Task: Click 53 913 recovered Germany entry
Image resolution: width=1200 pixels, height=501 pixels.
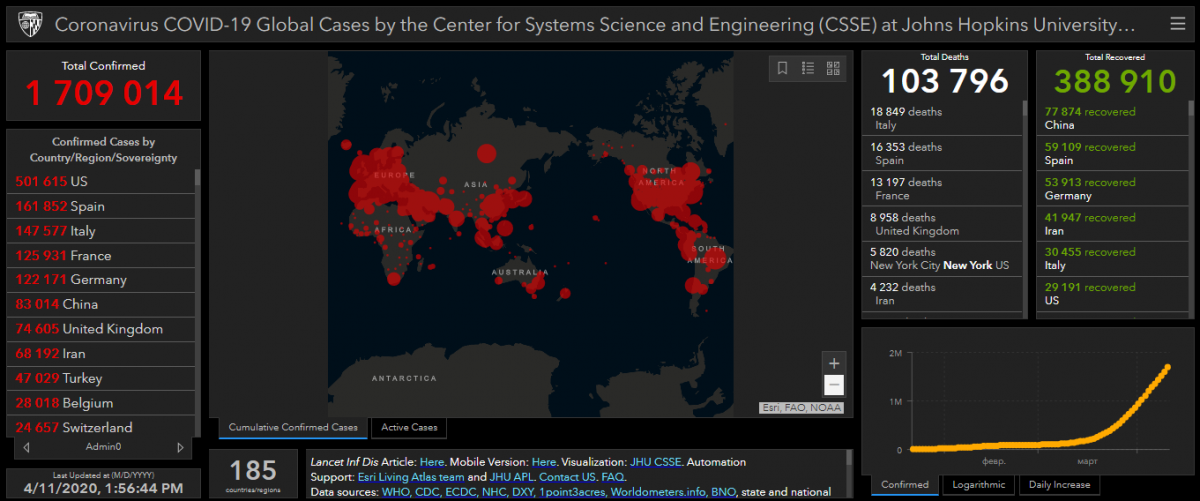Action: click(1112, 189)
